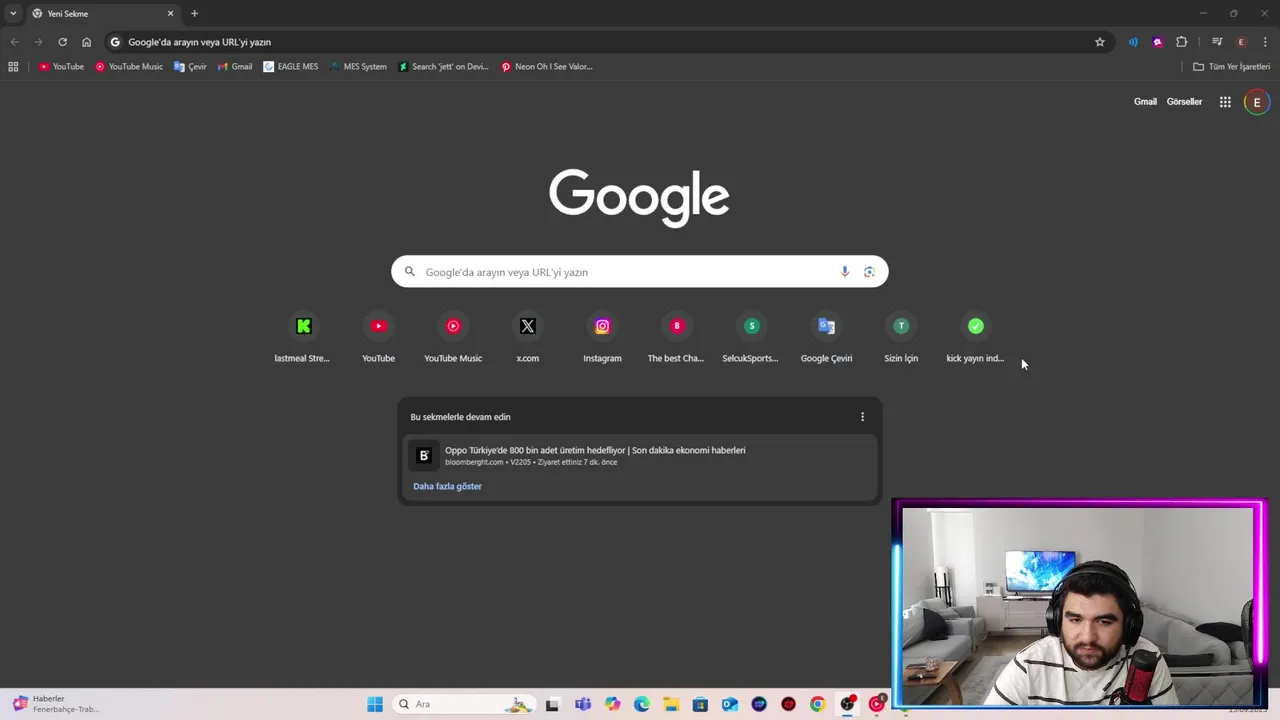
Task: Open the Gmail bookmark in the bookmarks bar
Action: click(234, 67)
